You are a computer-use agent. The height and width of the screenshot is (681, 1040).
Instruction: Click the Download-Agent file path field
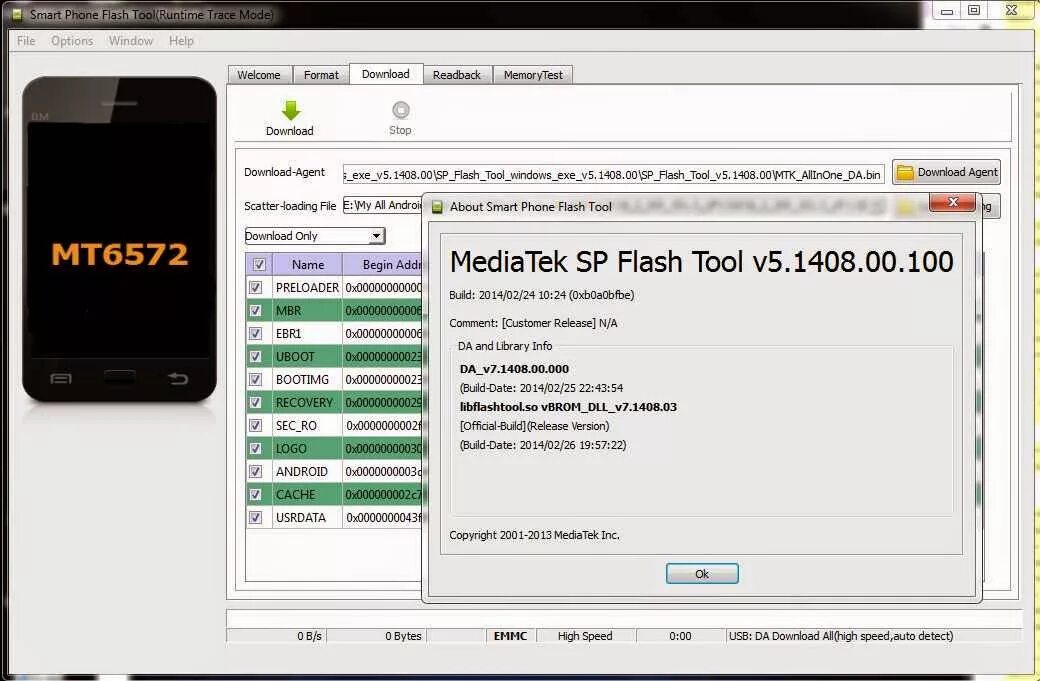[614, 174]
